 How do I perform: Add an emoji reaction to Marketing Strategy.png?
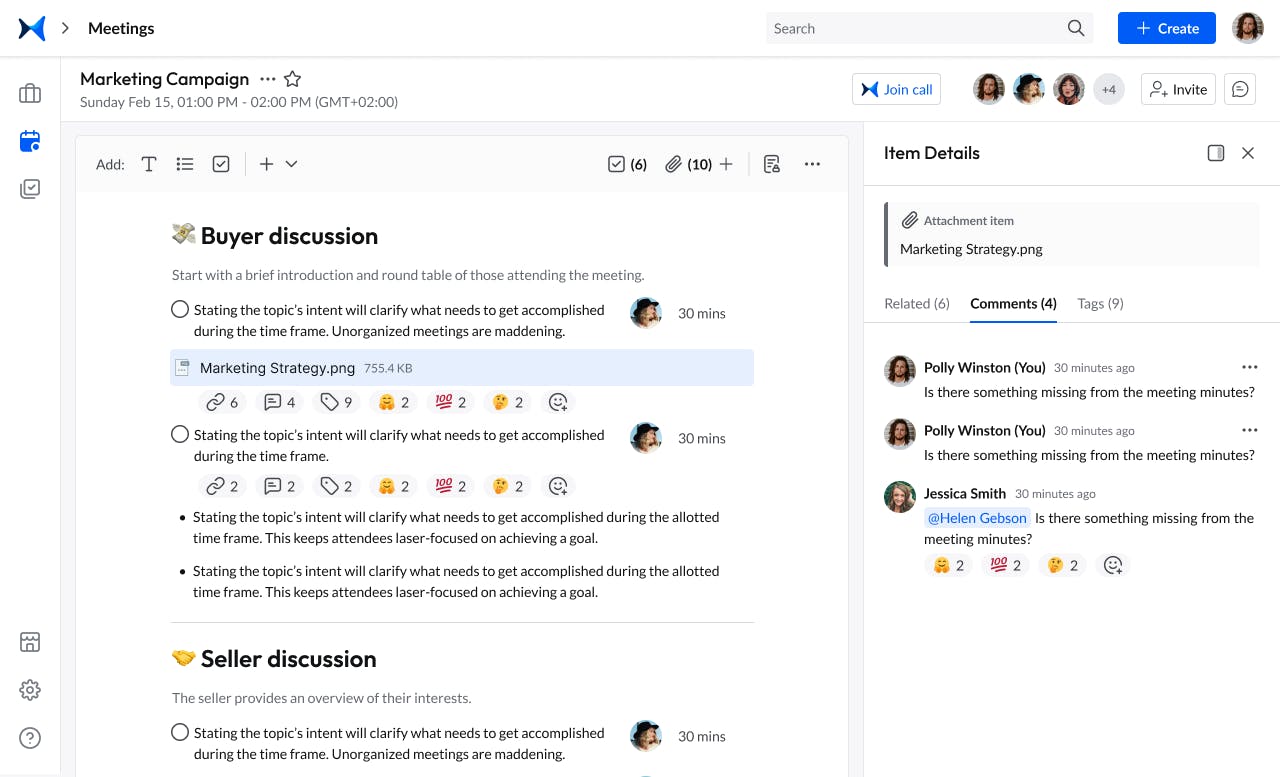point(558,401)
